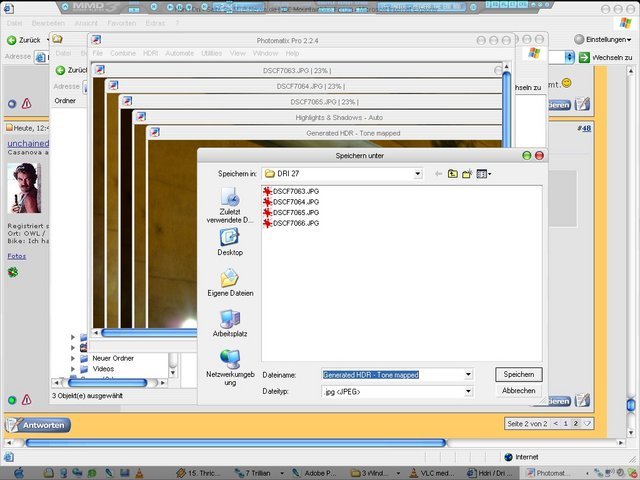This screenshot has height=480, width=640.
Task: Click the Antworten reply button
Action: 38,425
